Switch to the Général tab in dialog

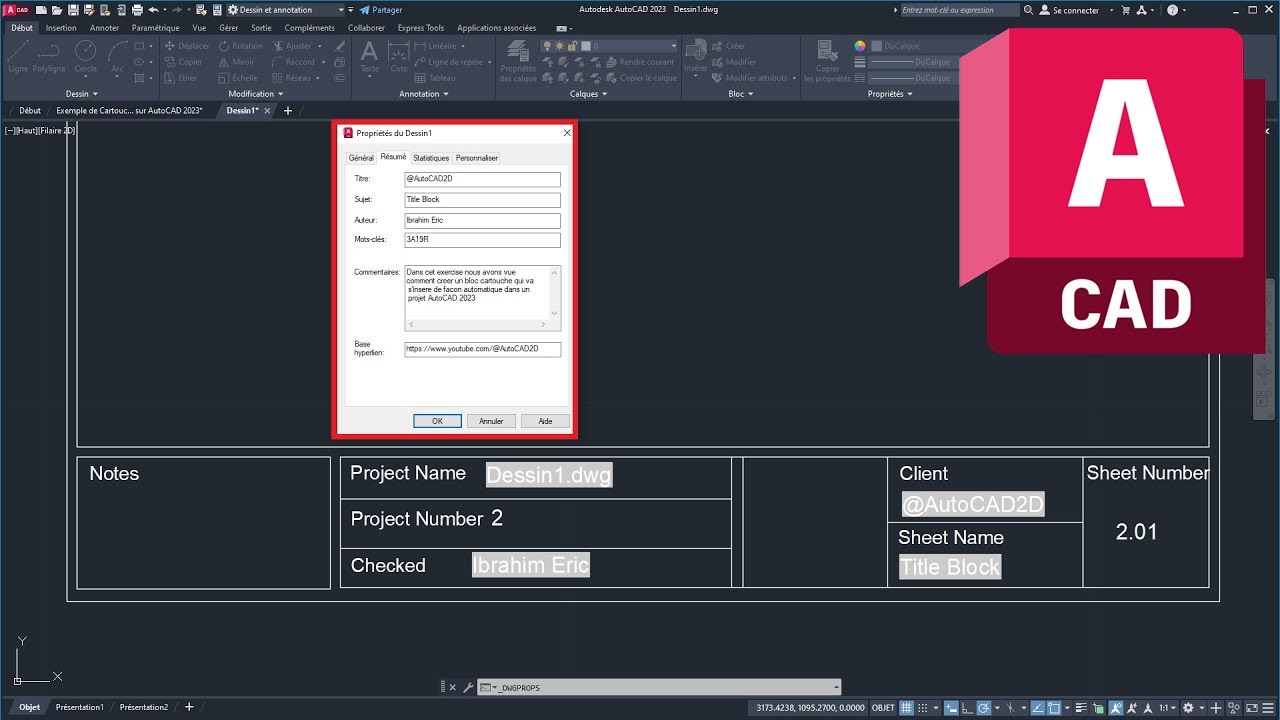click(x=361, y=158)
